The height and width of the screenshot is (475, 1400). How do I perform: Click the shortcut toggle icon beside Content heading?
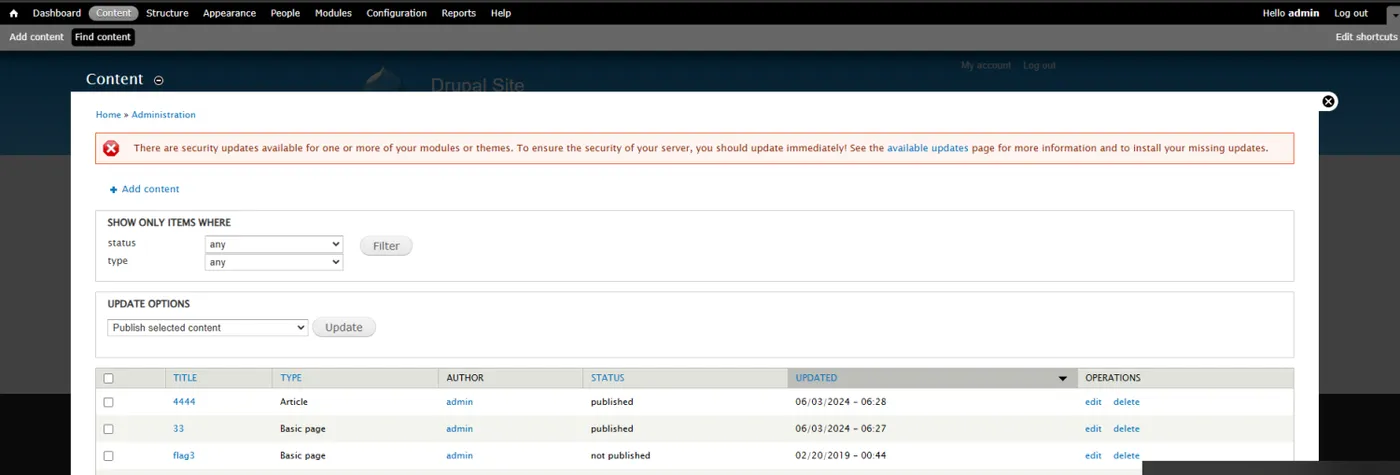(159, 80)
